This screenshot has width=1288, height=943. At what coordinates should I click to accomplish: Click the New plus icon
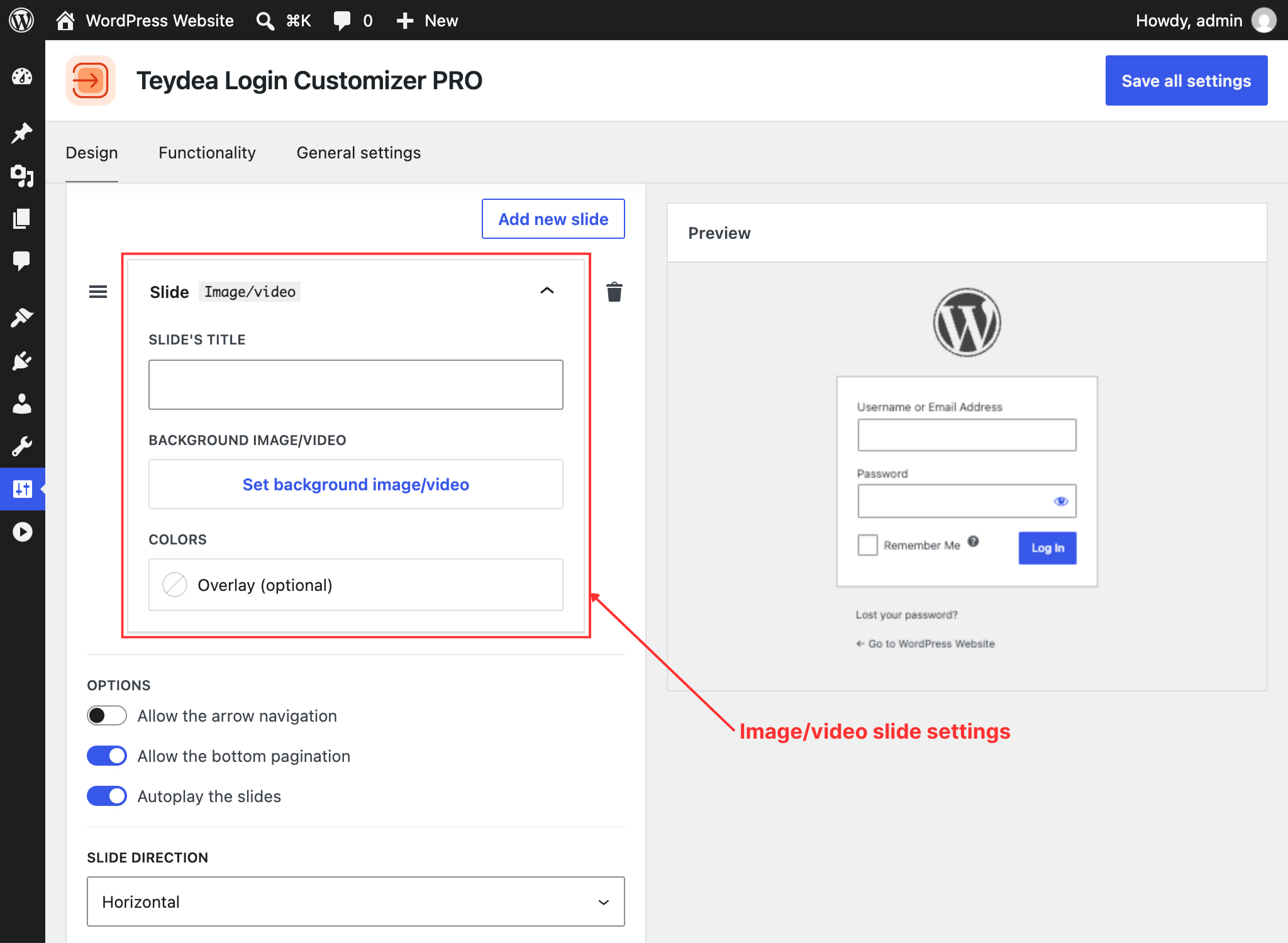point(404,21)
